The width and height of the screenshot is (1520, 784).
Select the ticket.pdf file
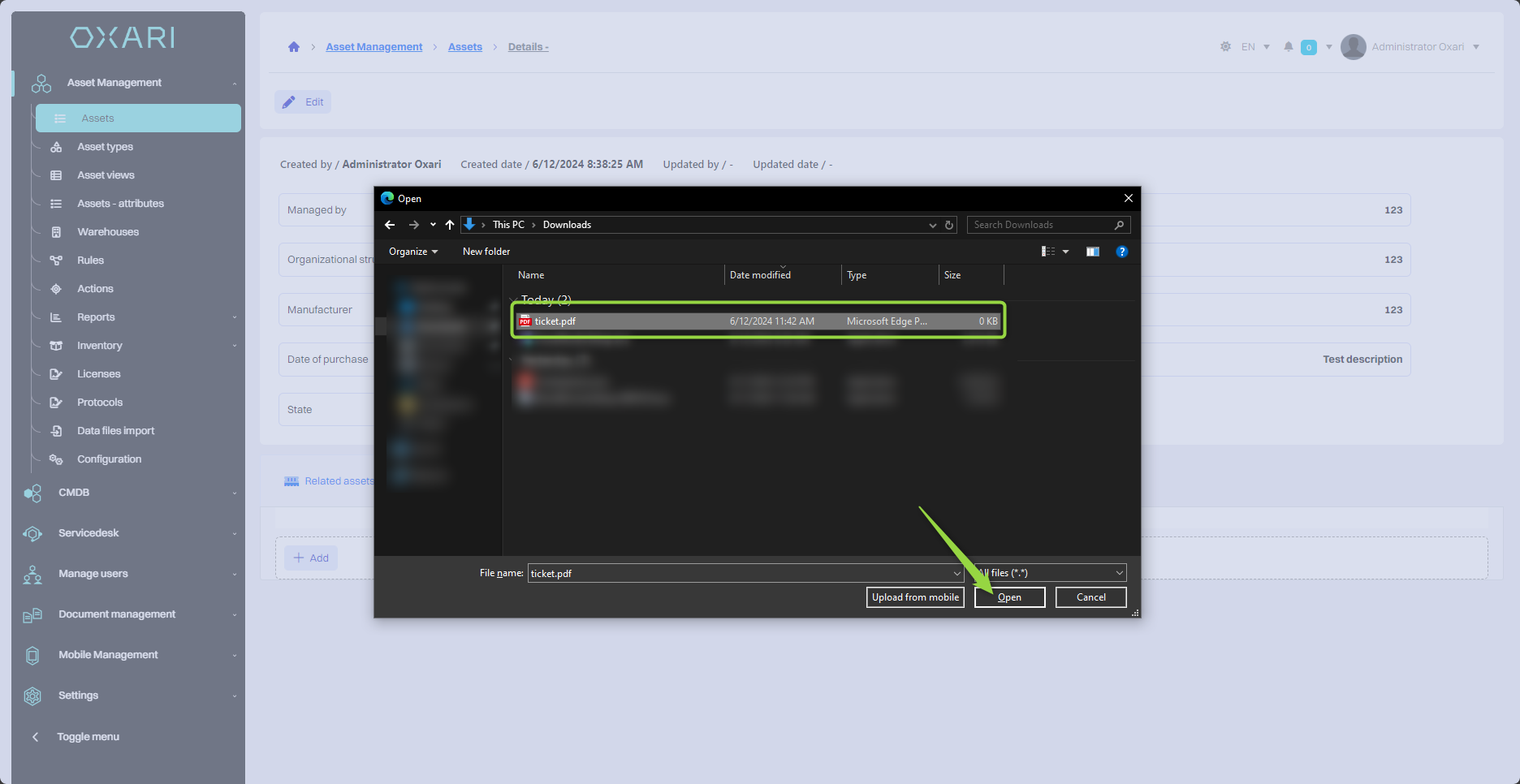coord(555,321)
